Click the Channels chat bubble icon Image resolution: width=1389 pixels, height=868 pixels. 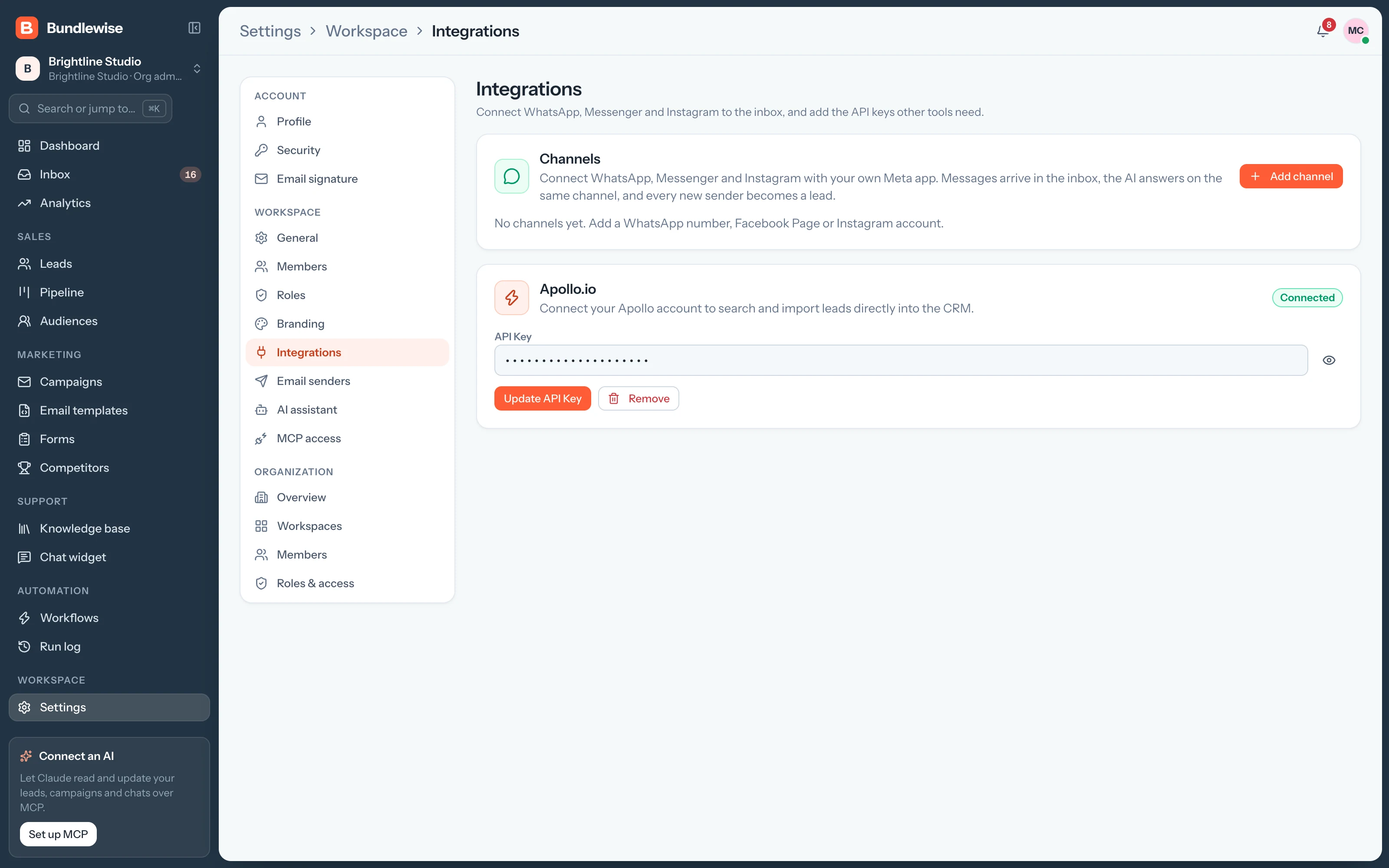tap(511, 176)
